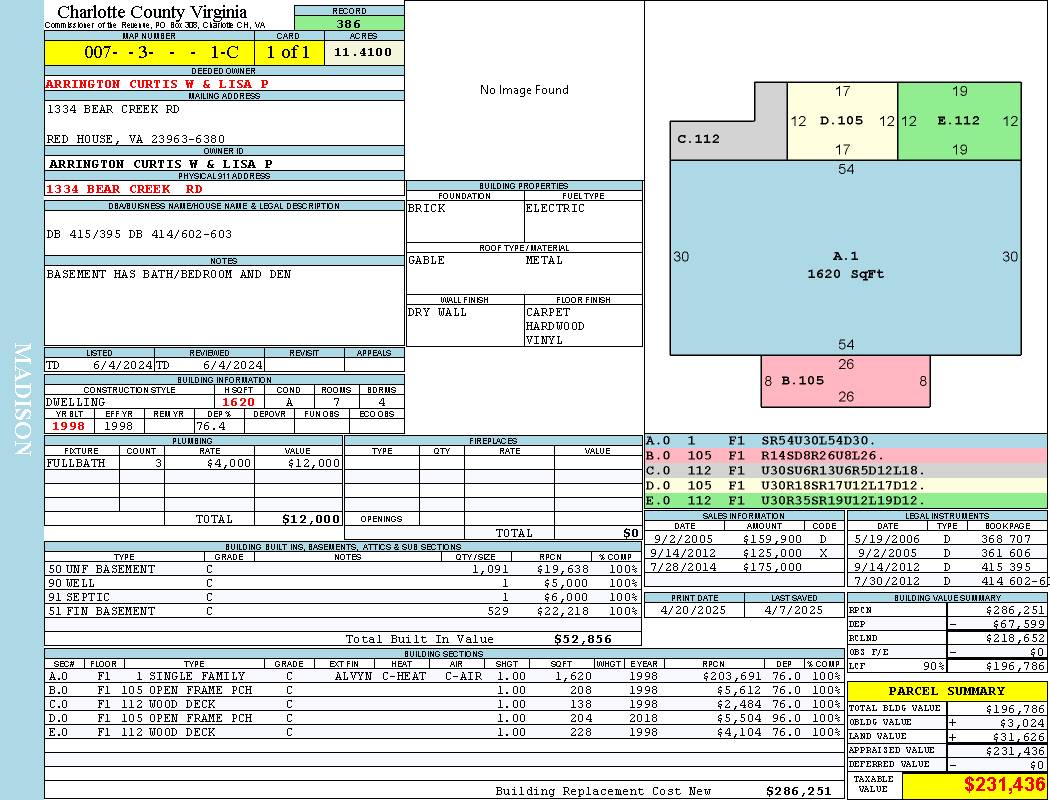Image resolution: width=1050 pixels, height=800 pixels.
Task: Click the green record number 386
Action: click(349, 23)
